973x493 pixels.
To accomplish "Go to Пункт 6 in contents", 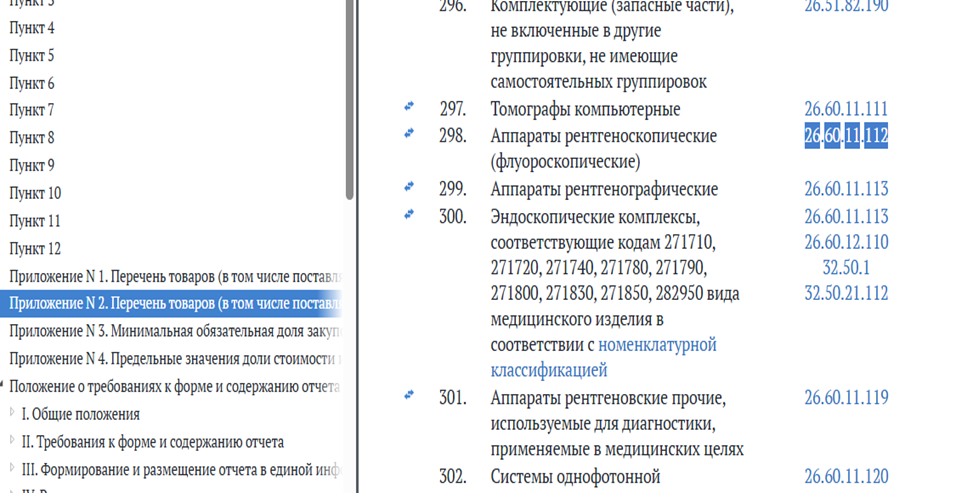I will tap(32, 83).
